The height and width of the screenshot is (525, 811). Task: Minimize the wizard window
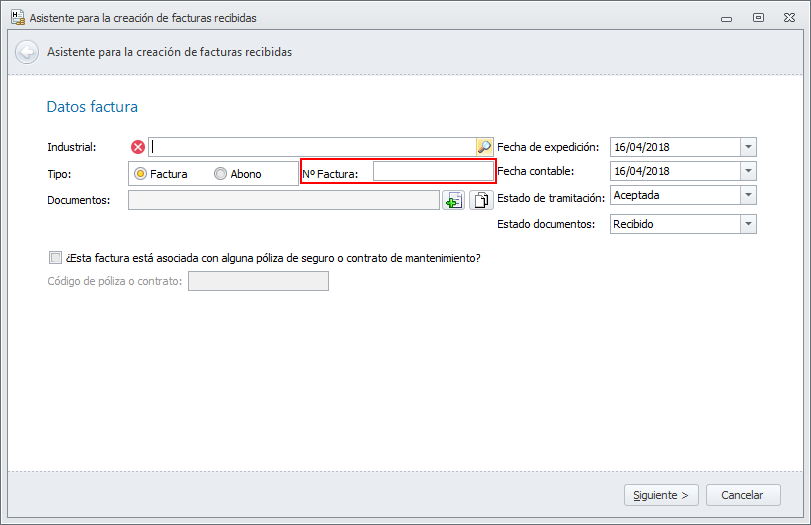coord(727,18)
